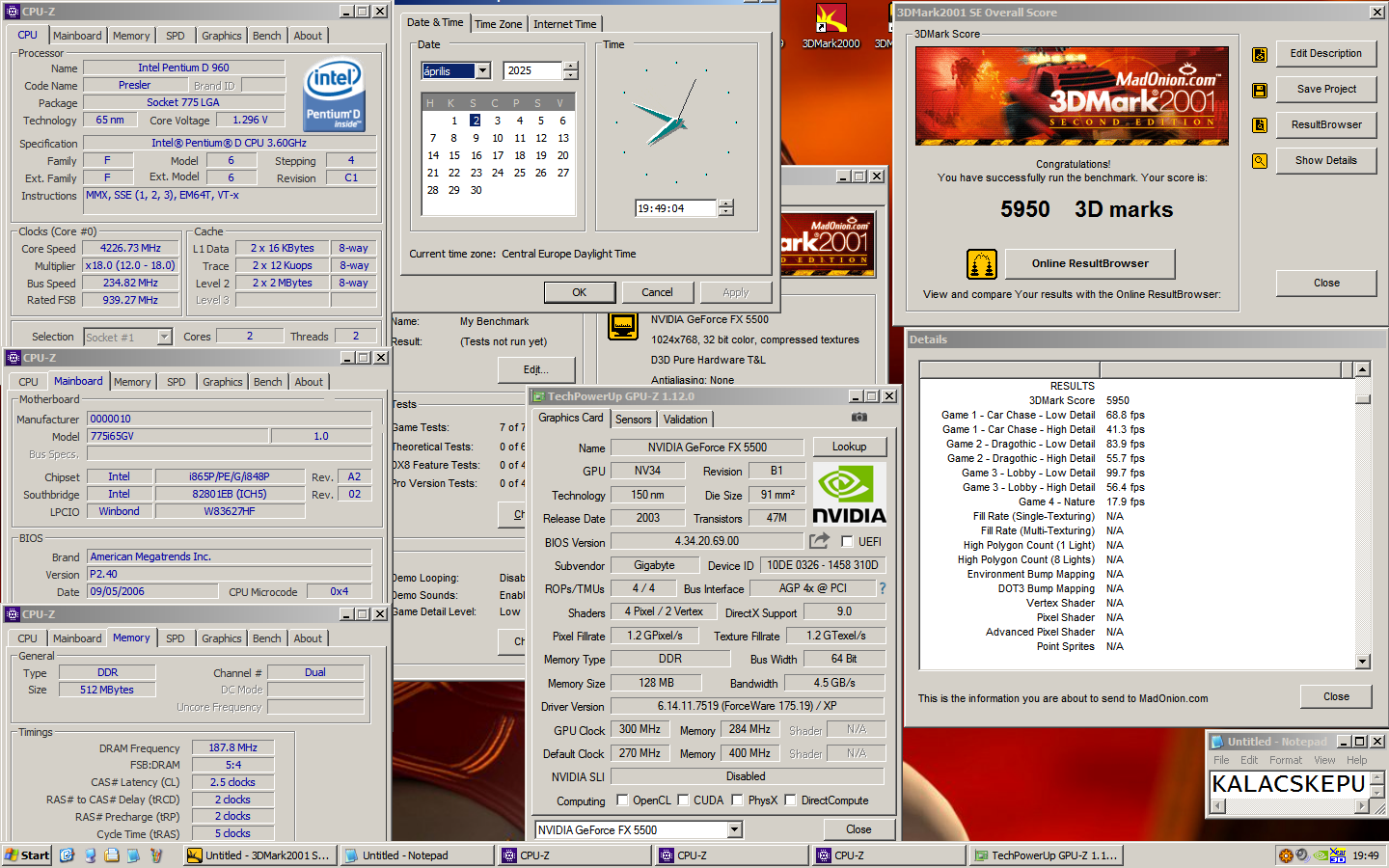The width and height of the screenshot is (1389, 868).
Task: Open the Xear 3D tray icon
Action: pyautogui.click(x=1338, y=855)
